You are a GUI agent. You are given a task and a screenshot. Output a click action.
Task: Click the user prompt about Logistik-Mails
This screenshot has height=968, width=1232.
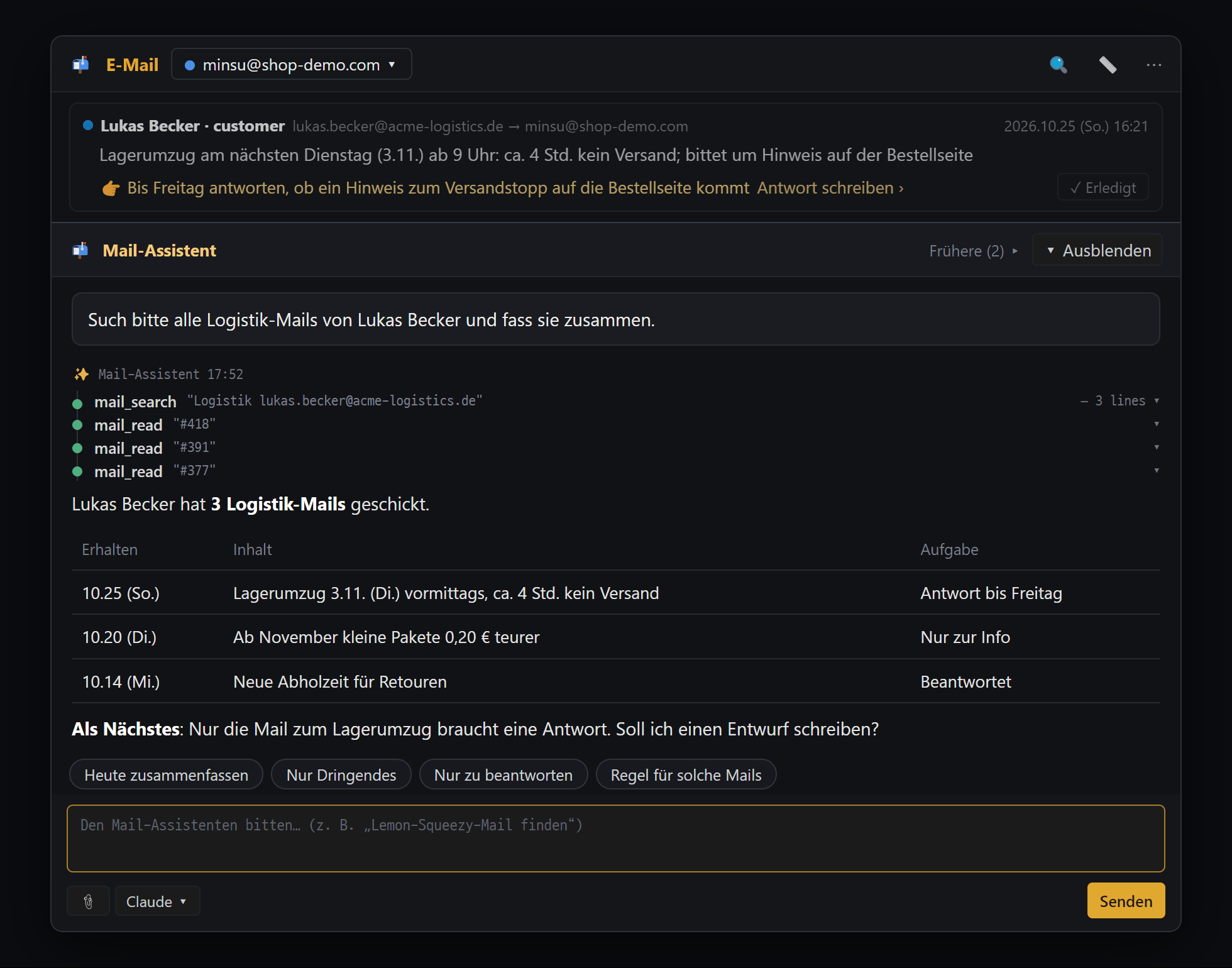click(616, 319)
